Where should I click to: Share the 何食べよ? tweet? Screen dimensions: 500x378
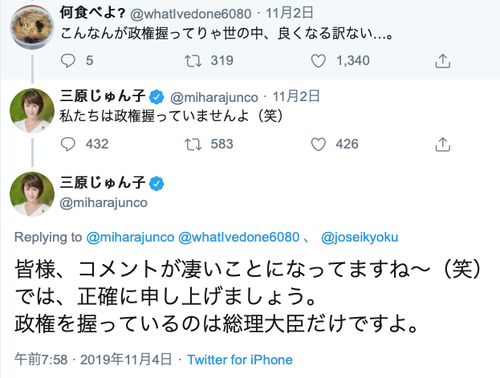(x=443, y=61)
